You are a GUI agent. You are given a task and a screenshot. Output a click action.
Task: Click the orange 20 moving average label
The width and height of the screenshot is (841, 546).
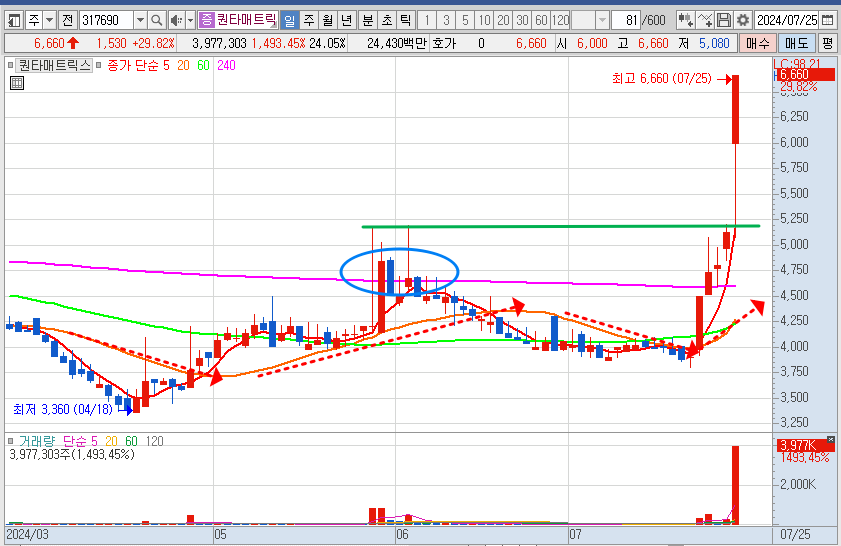(183, 65)
